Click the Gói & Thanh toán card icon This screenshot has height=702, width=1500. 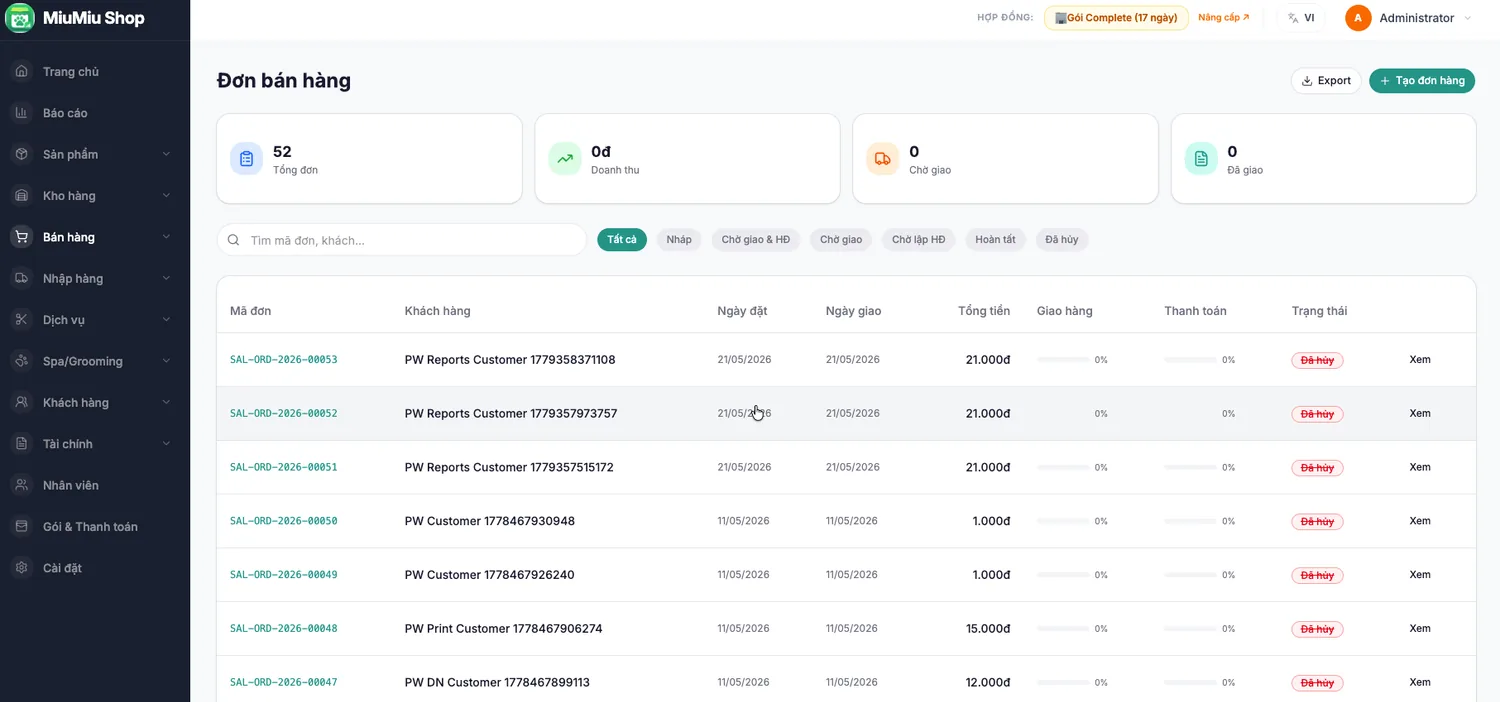click(21, 526)
